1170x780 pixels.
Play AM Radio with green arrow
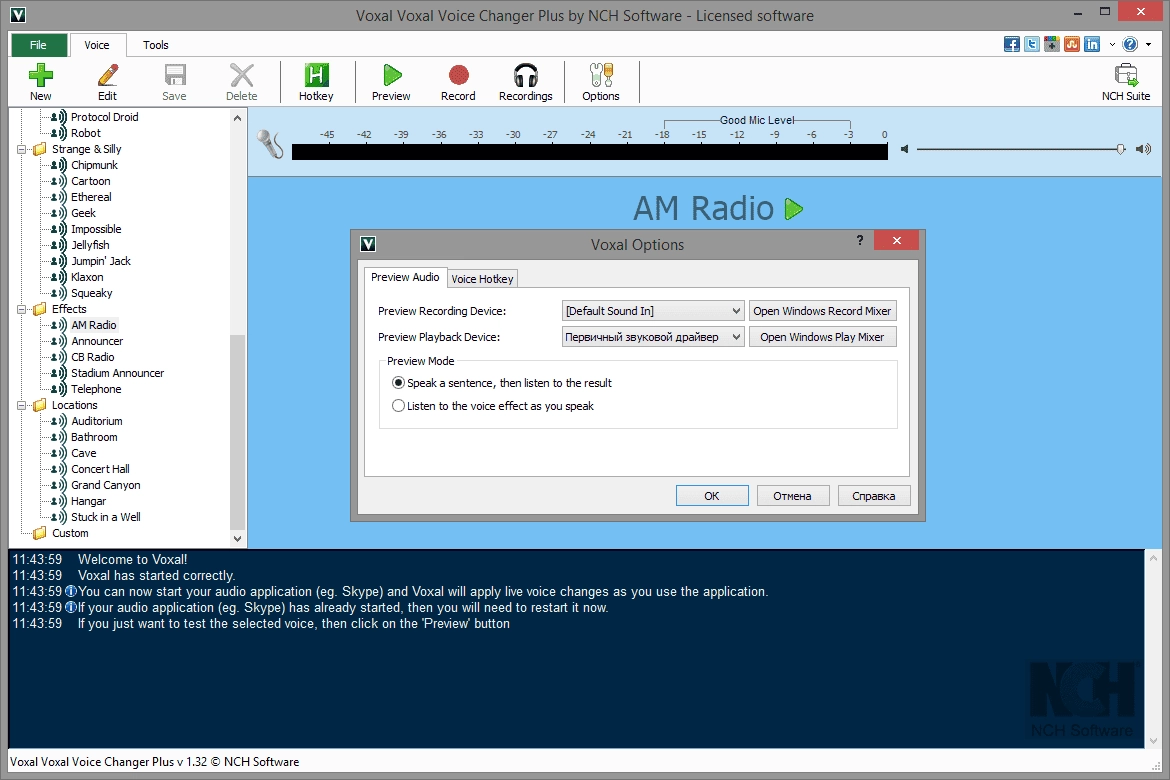(794, 209)
